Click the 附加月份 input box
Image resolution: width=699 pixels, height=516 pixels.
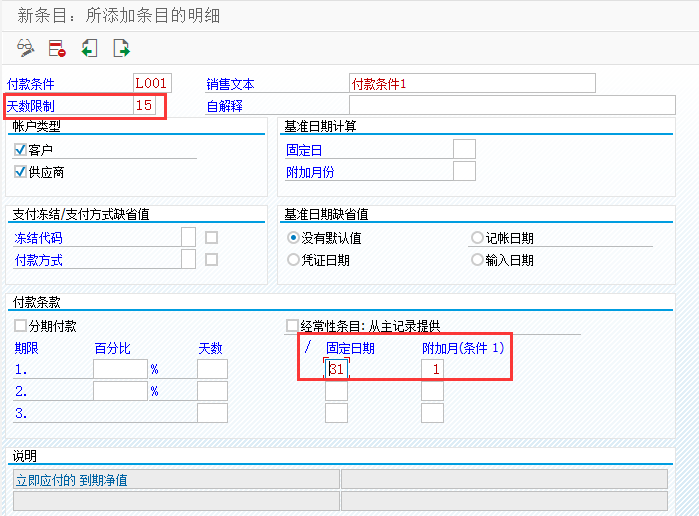464,171
